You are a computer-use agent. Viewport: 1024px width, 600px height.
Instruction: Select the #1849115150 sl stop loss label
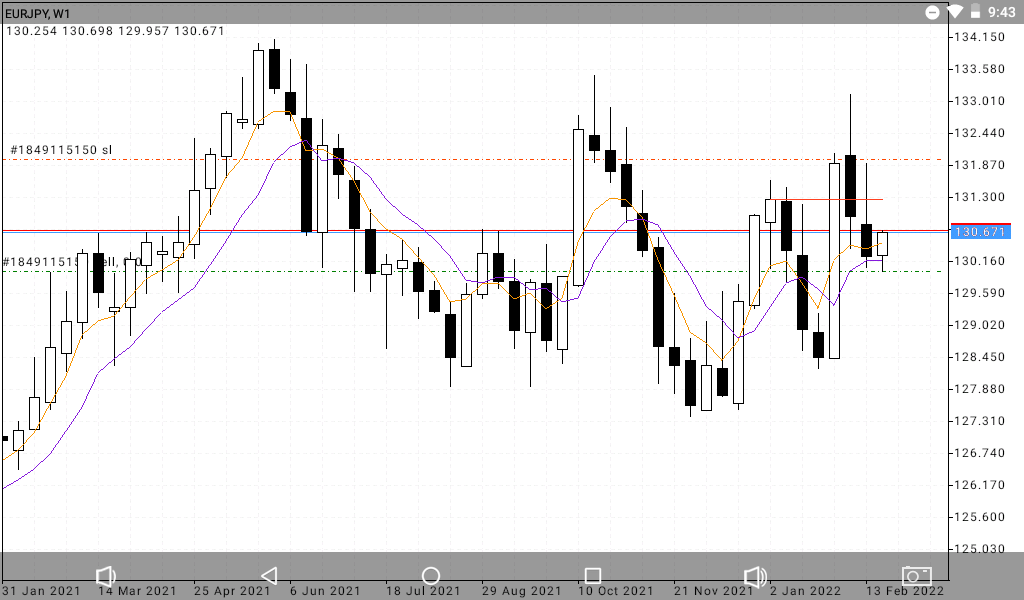tap(61, 150)
